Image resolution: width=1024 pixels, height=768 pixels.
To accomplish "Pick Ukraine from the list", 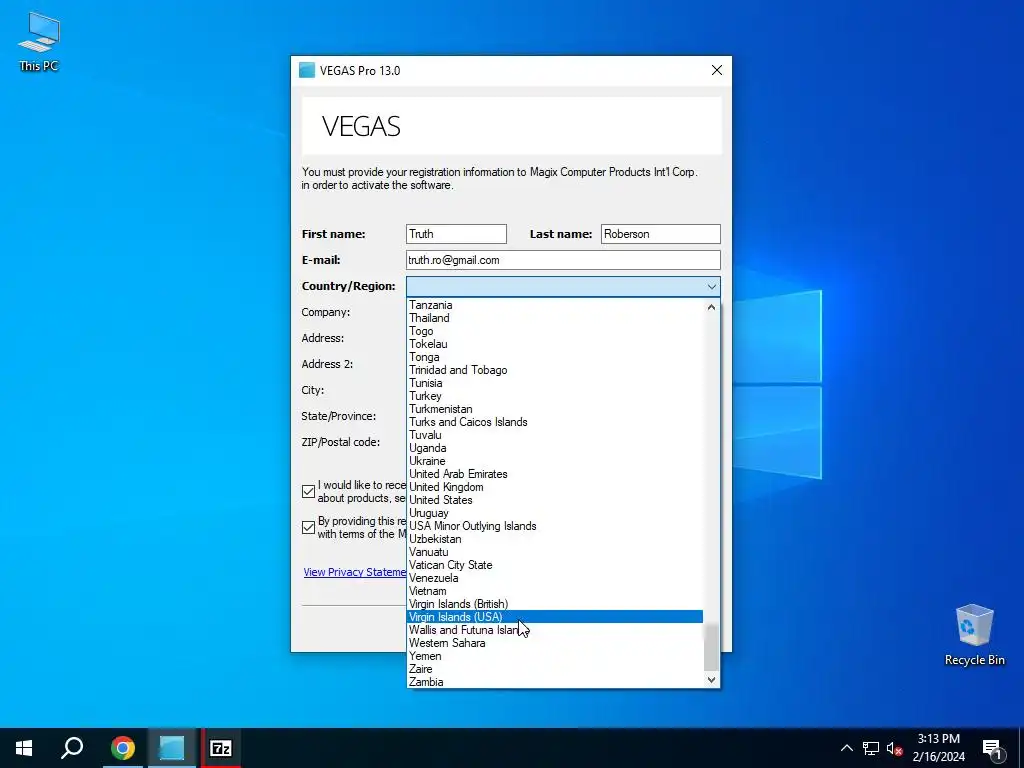I will coord(555,461).
